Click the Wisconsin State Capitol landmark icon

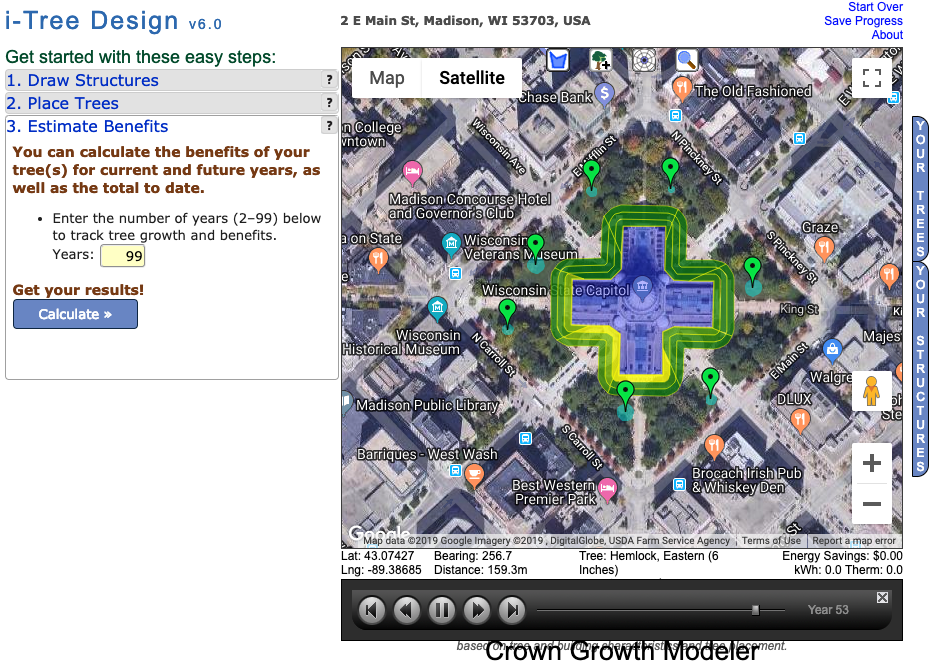(642, 286)
